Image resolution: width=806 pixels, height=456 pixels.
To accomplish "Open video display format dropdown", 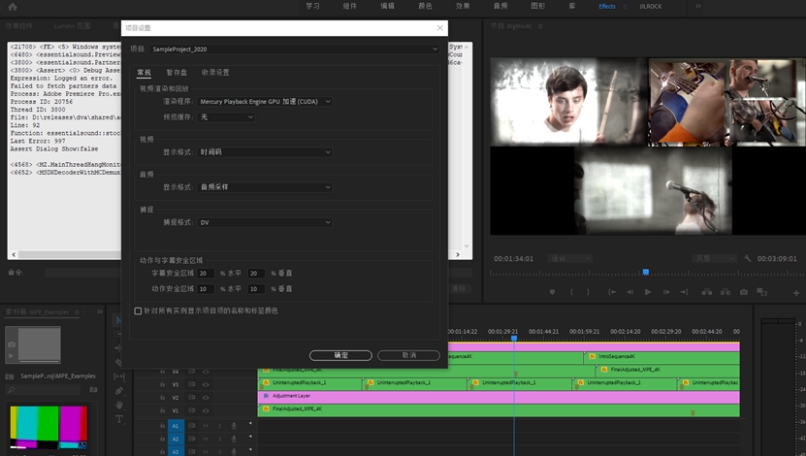I will (x=265, y=152).
